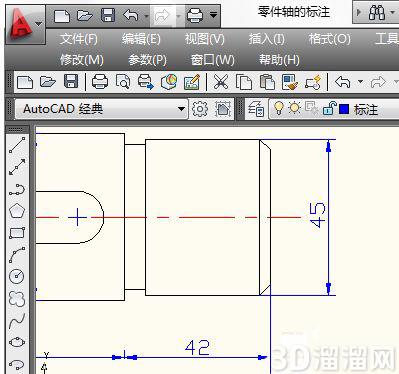Open the AutoCAD 经典 workspace dropdown
Screen dimensions: 399x374
101,109
